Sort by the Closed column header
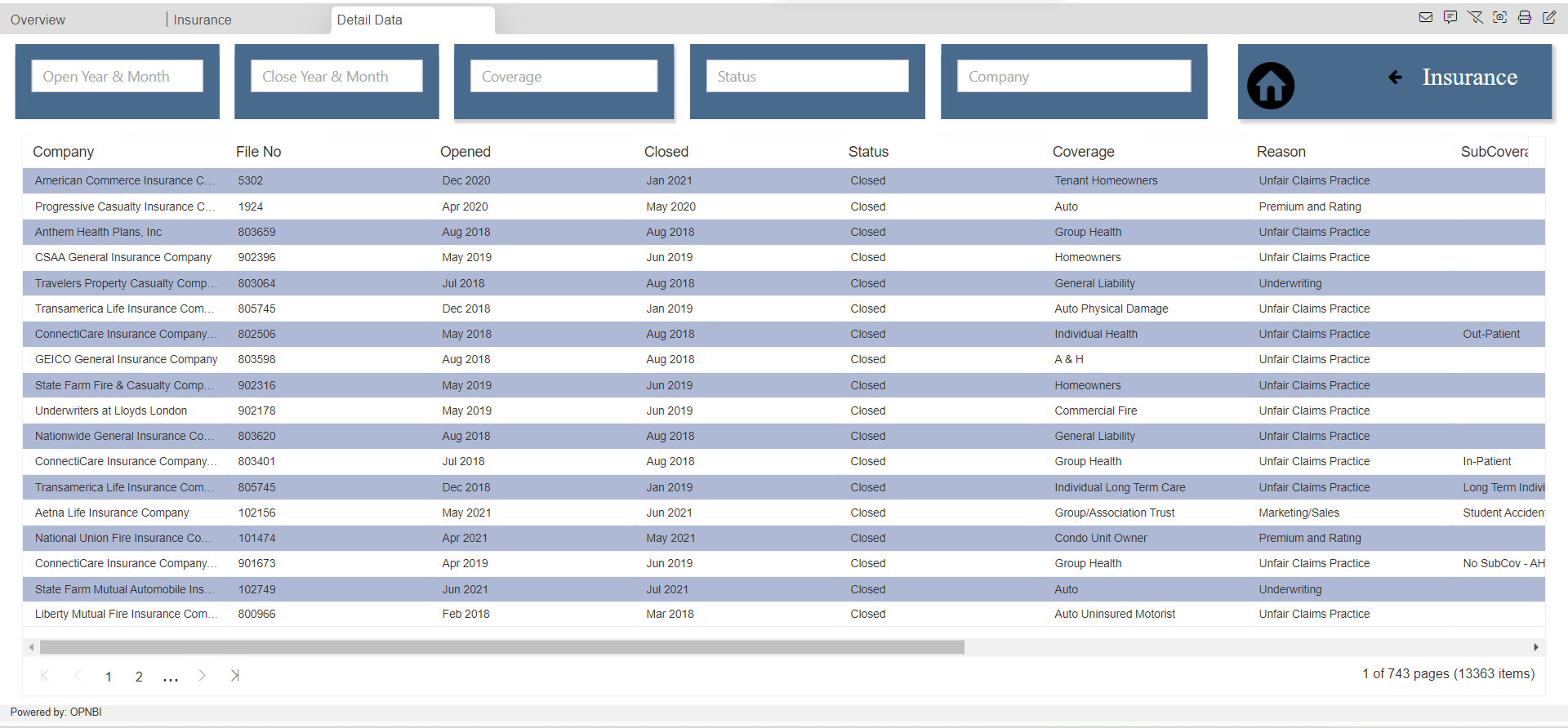Screen dimensions: 1568x728 tap(666, 152)
